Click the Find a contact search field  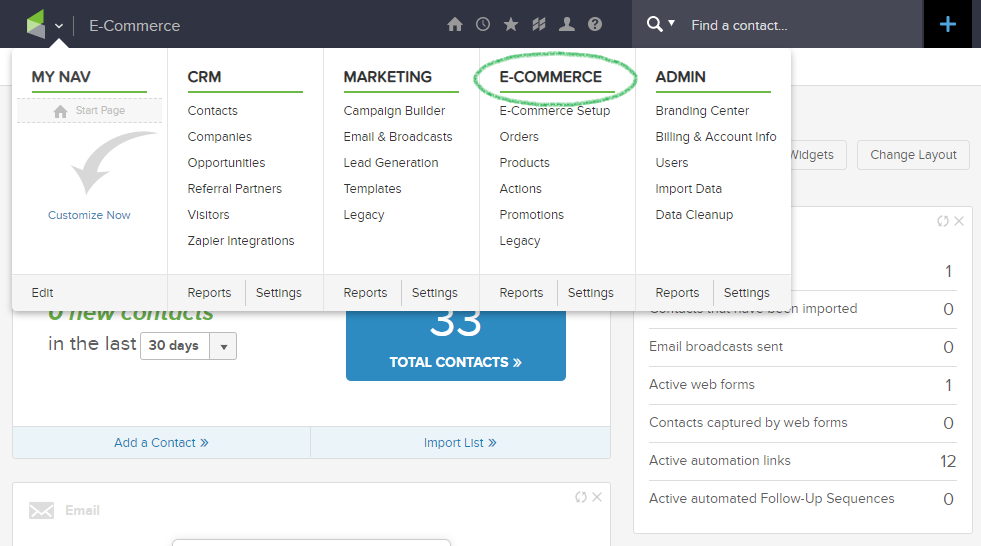point(803,25)
